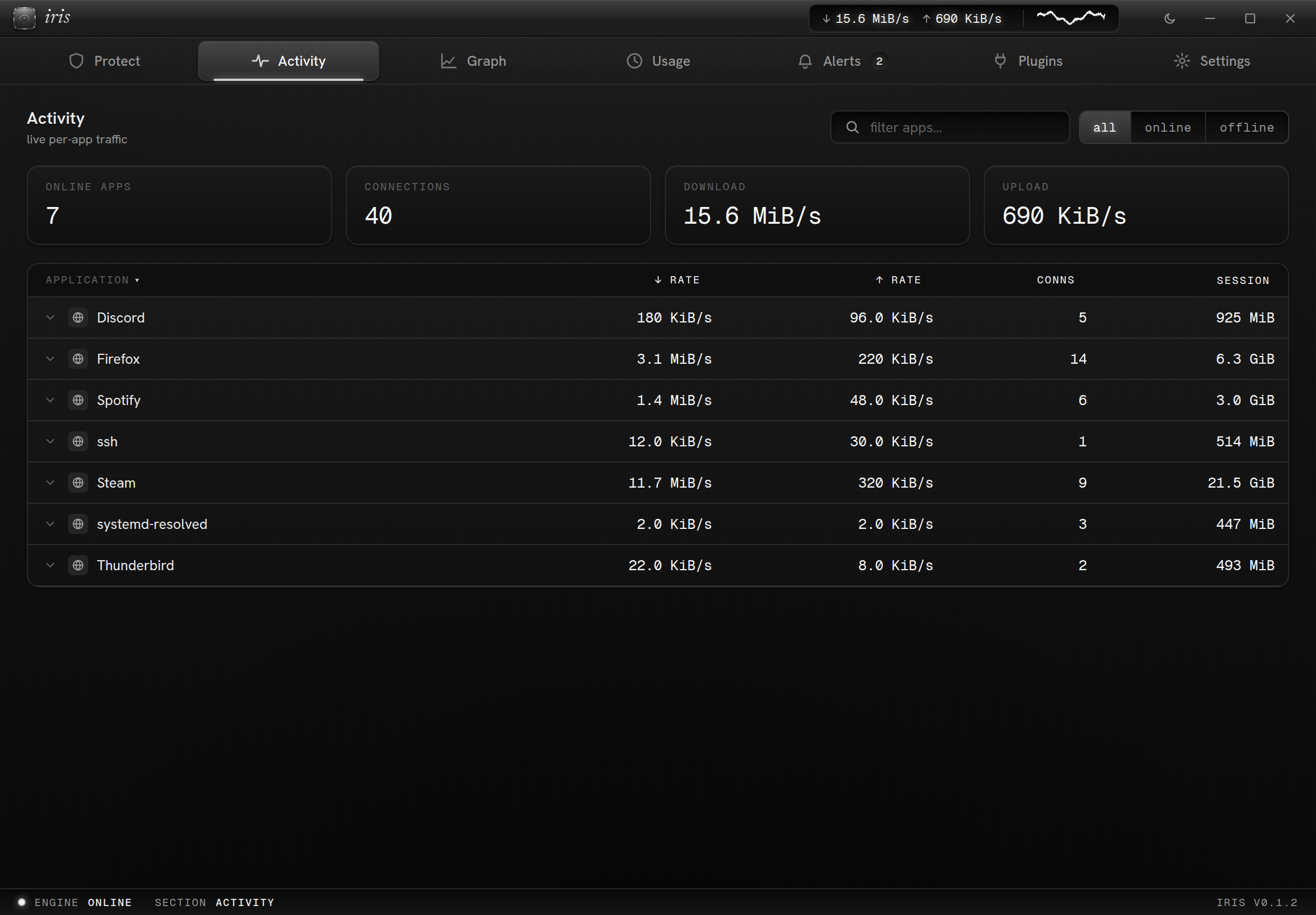Expand the Firefox row details
Image resolution: width=1316 pixels, height=915 pixels.
[x=50, y=359]
